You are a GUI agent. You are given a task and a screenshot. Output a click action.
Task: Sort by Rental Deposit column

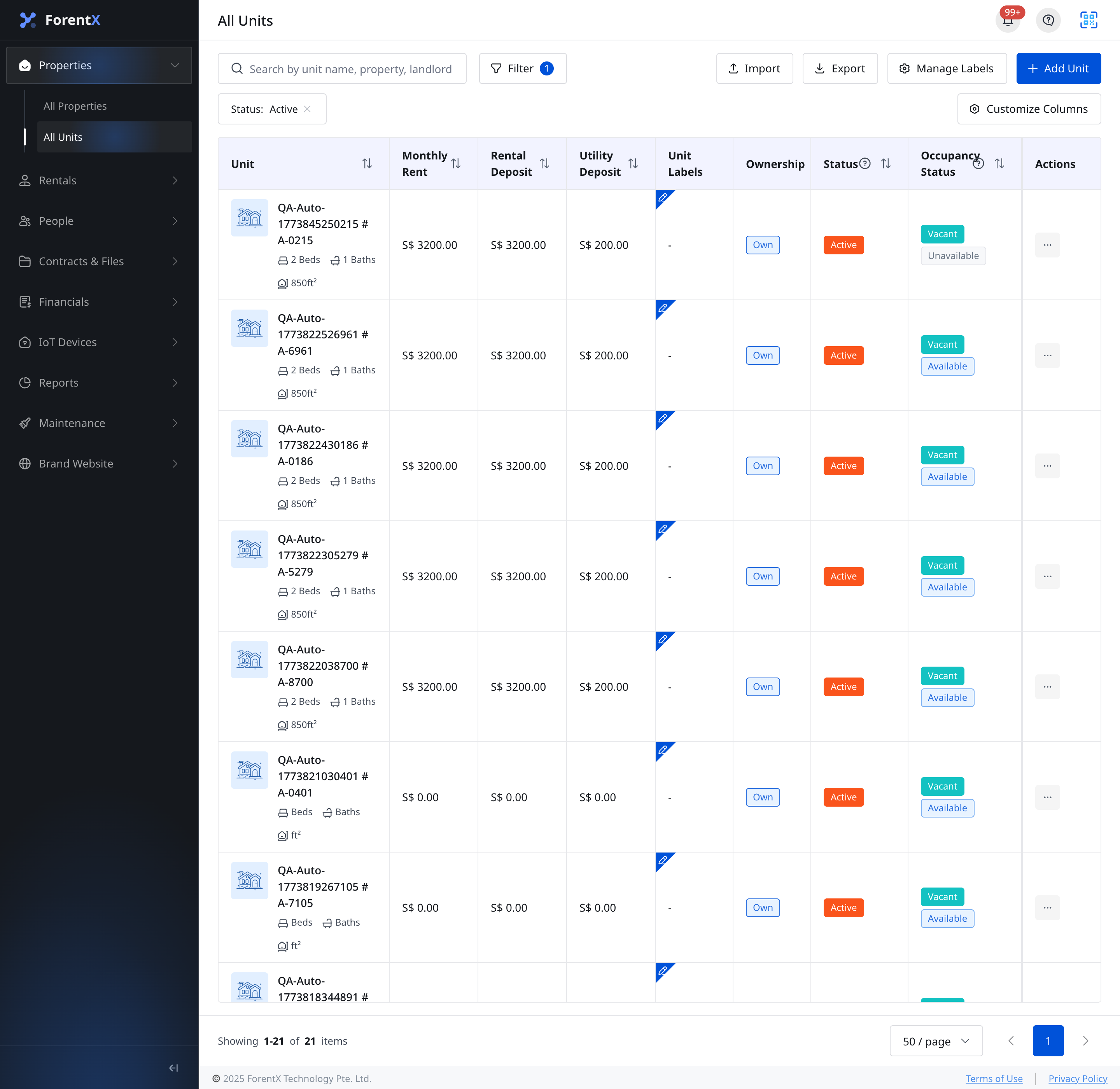544,164
